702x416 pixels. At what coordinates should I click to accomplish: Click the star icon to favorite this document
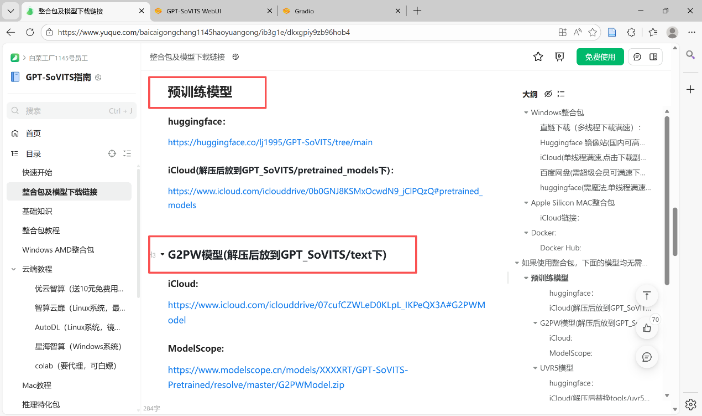(x=537, y=57)
